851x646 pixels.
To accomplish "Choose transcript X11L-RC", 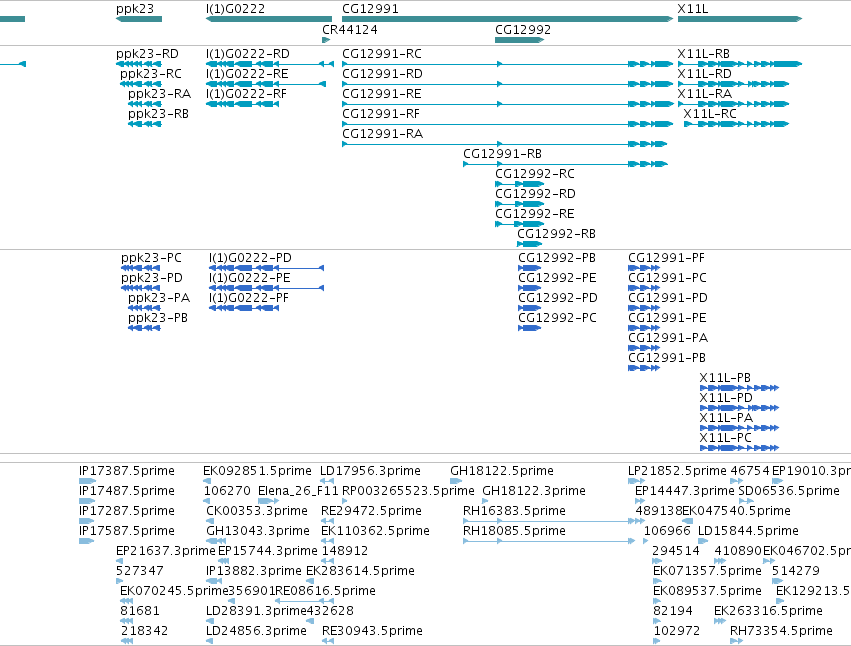I will click(736, 124).
